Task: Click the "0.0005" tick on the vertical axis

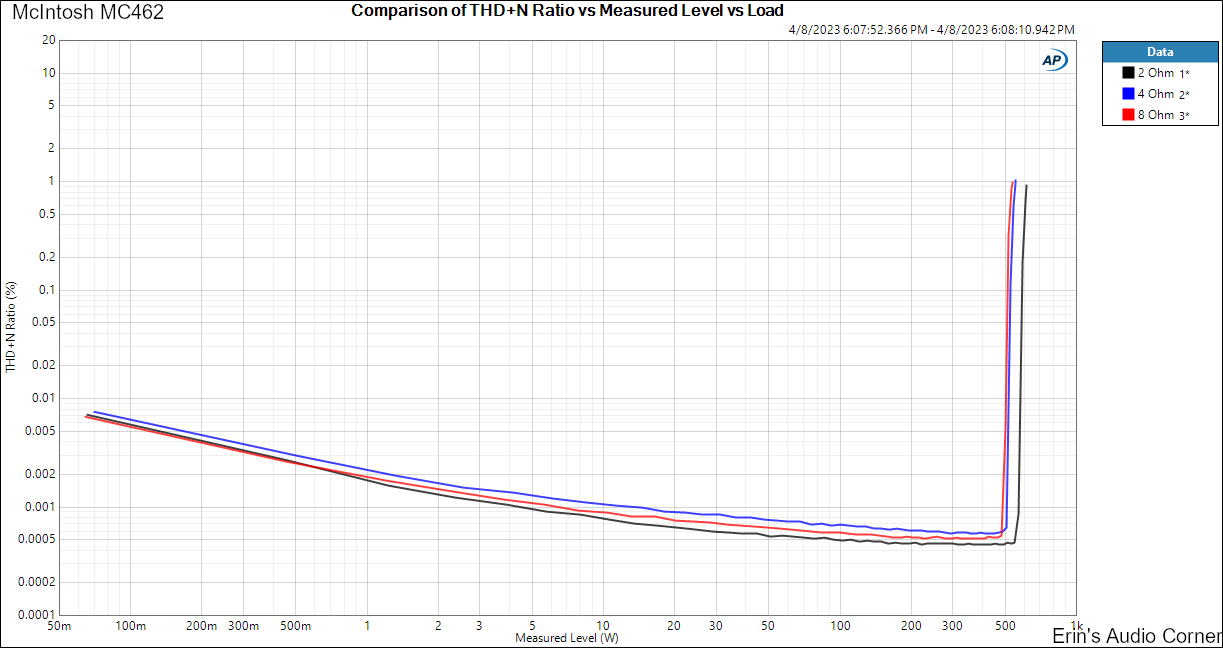Action: tap(38, 539)
